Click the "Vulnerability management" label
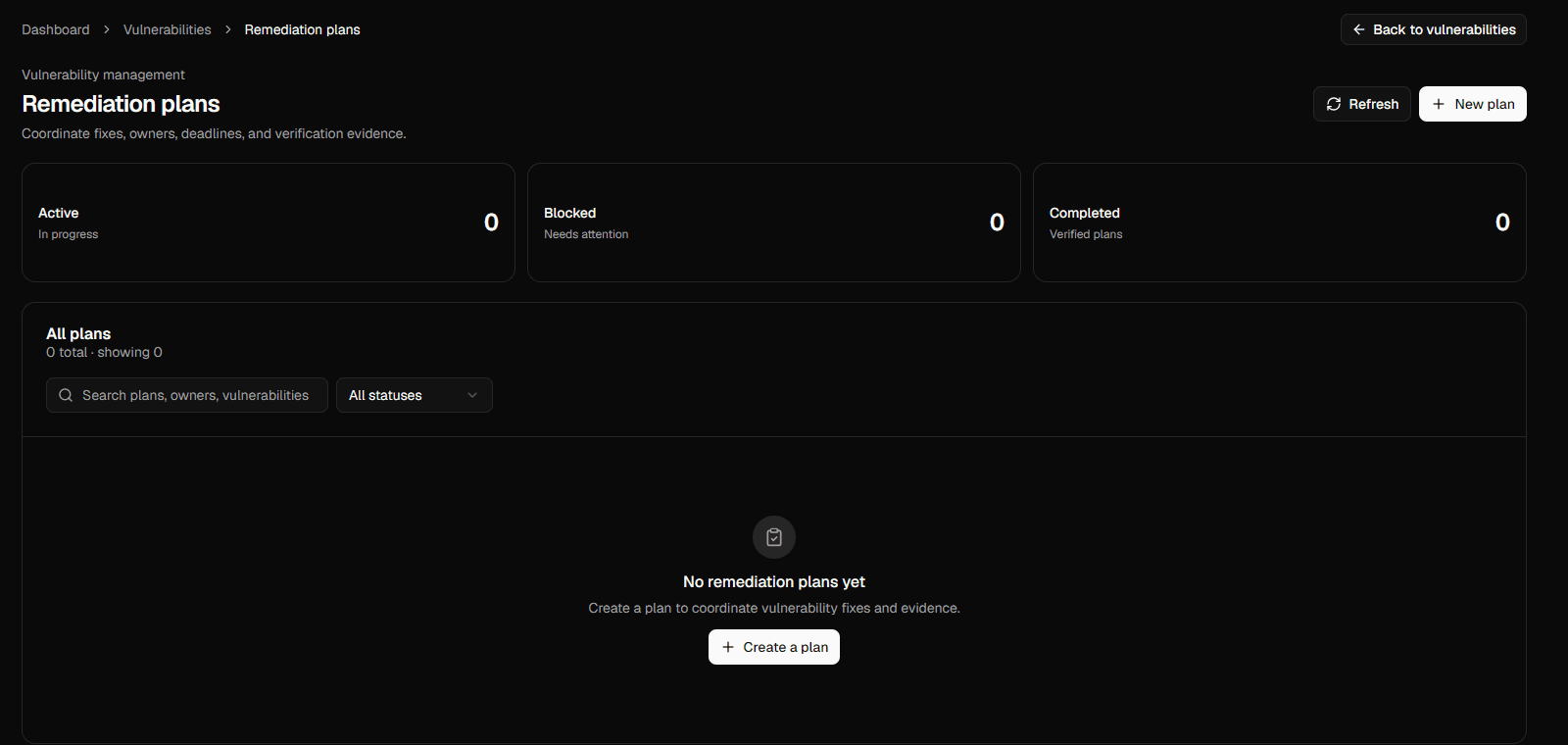 [103, 74]
